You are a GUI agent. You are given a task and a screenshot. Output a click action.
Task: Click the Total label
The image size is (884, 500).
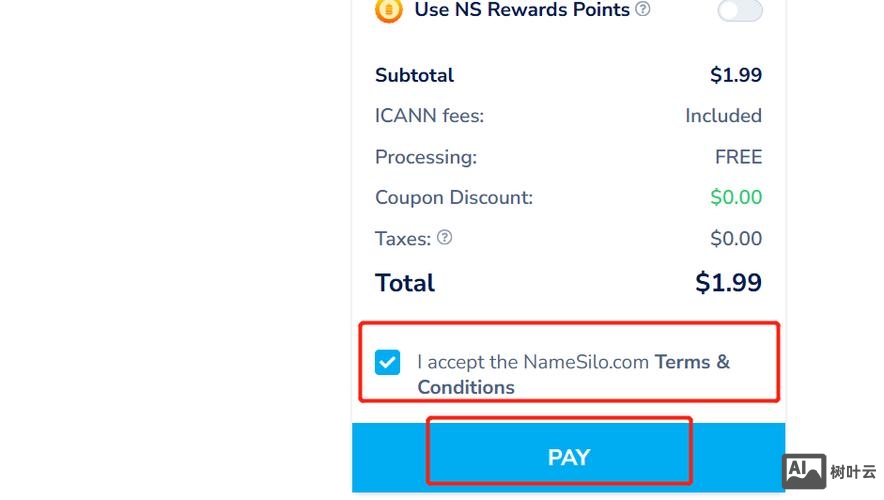click(405, 283)
